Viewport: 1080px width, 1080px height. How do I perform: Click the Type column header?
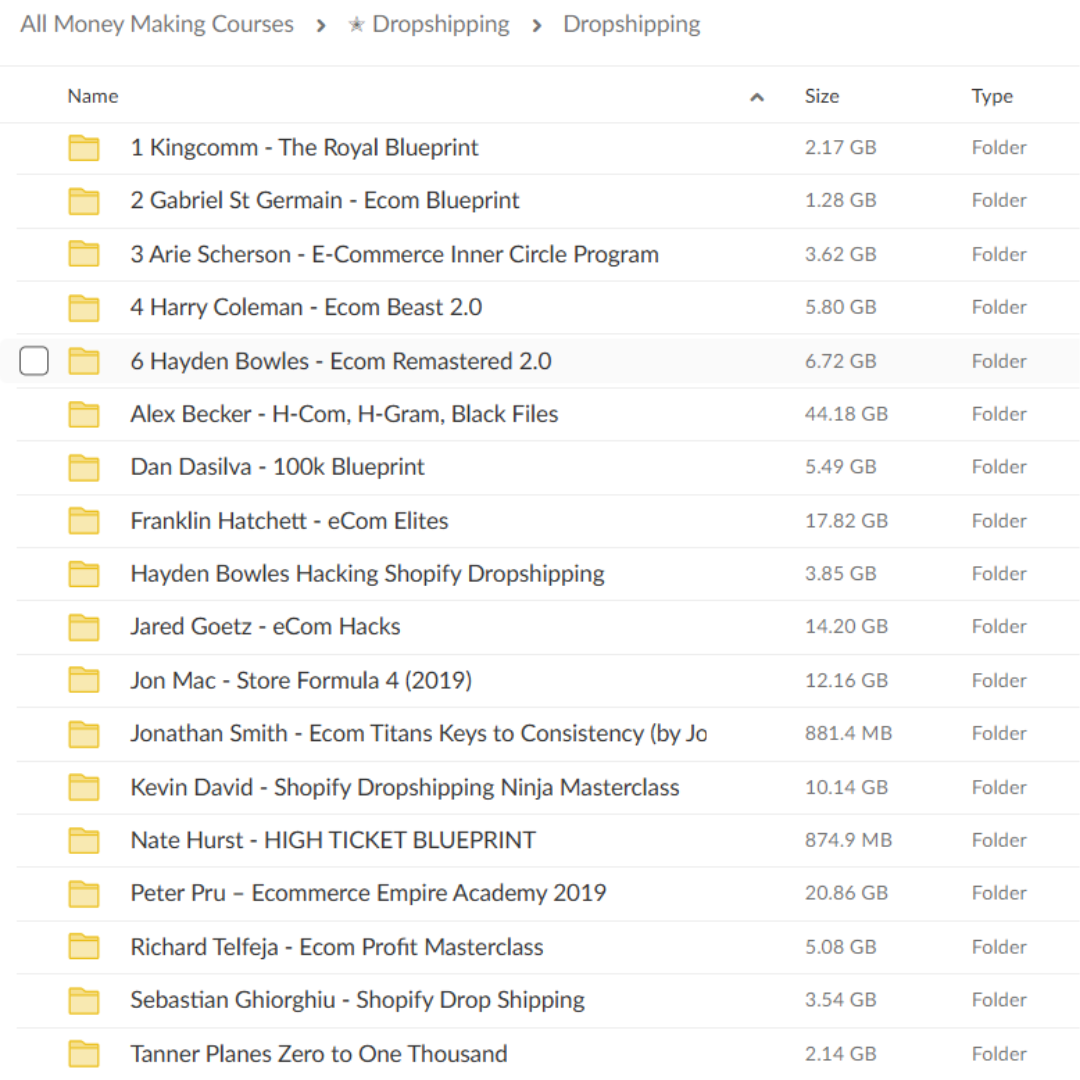click(x=992, y=96)
